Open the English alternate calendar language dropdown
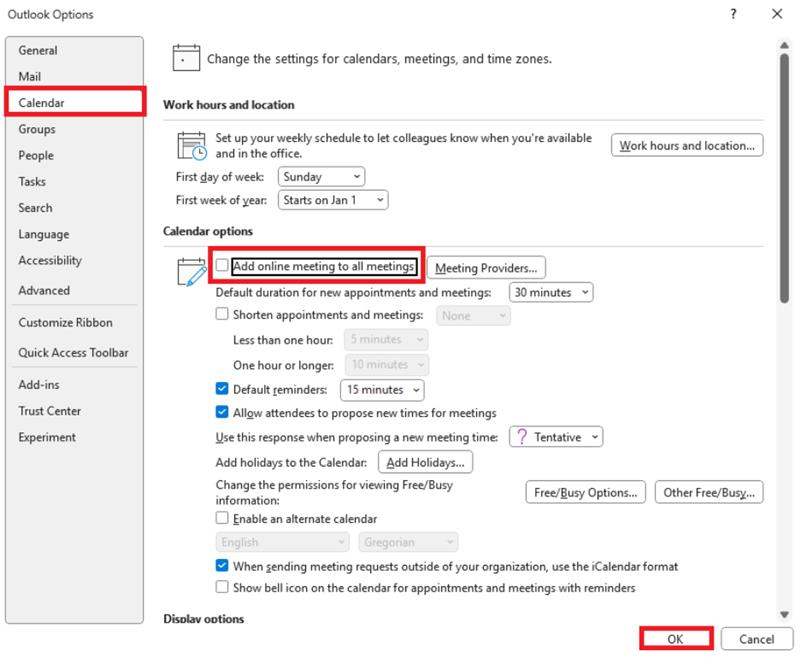This screenshot has height=657, width=800. (x=283, y=542)
